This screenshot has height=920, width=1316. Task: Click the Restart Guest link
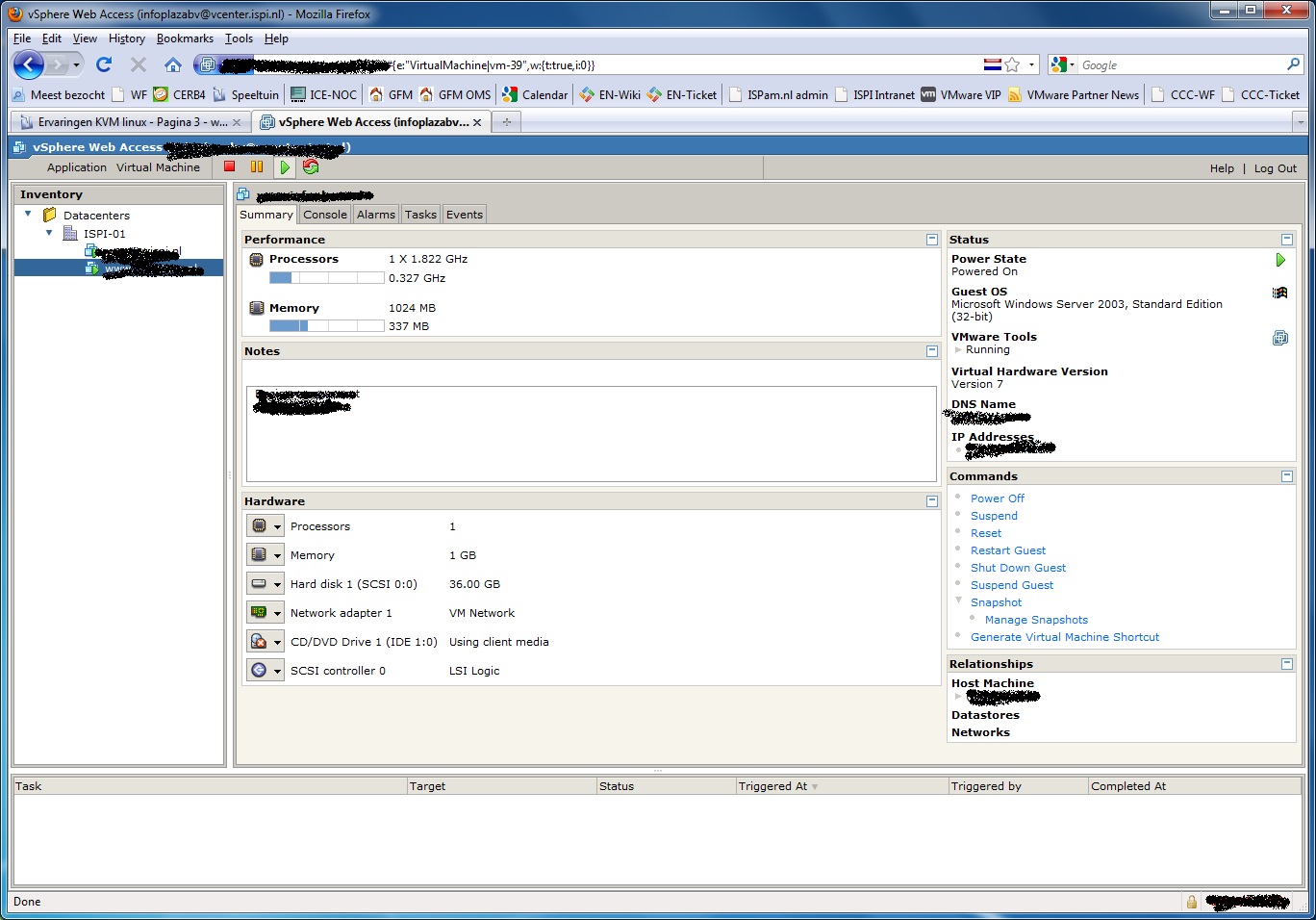(x=1007, y=550)
